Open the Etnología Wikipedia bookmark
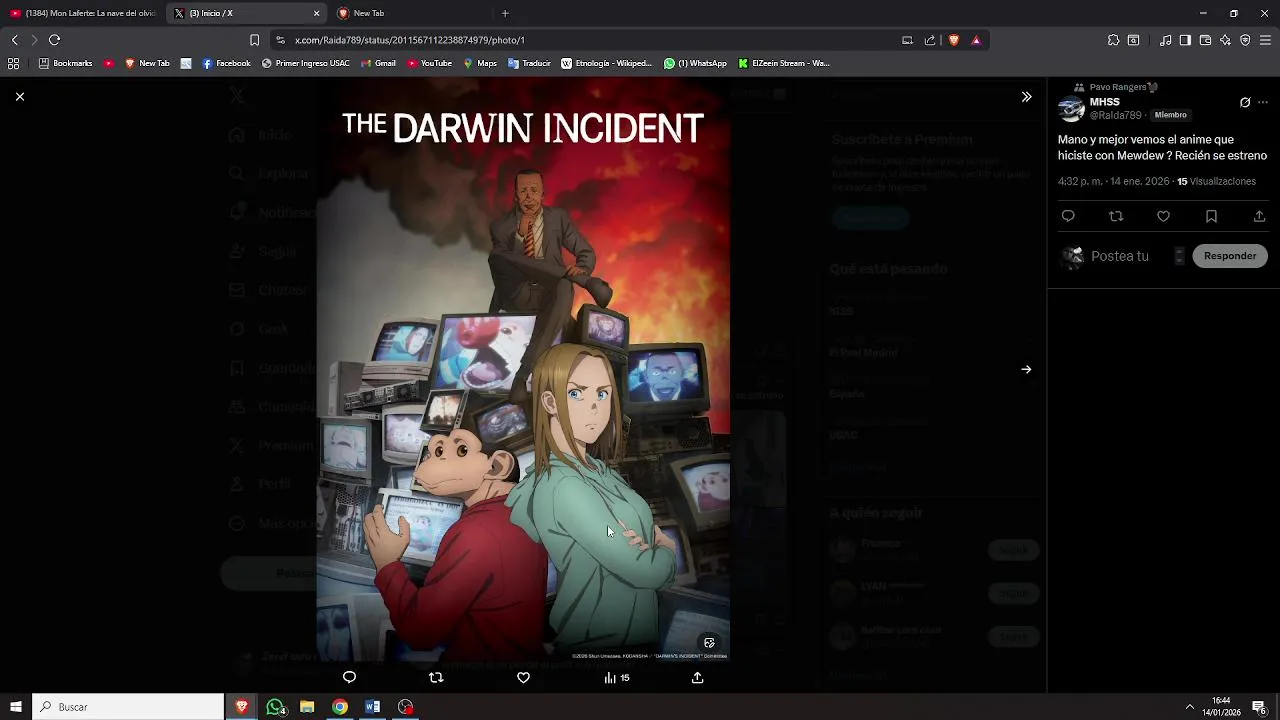1280x720 pixels. point(607,63)
